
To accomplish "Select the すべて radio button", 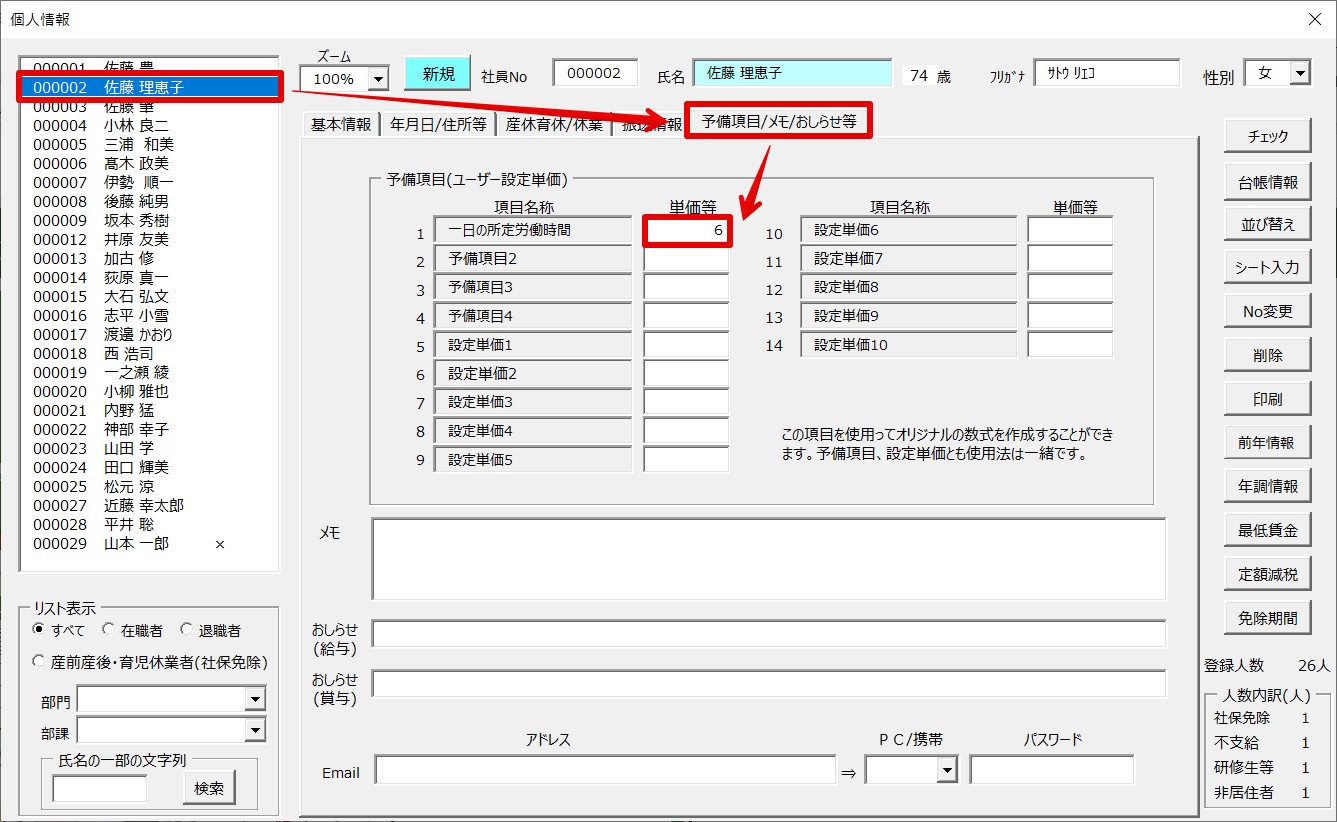I will click(x=39, y=630).
